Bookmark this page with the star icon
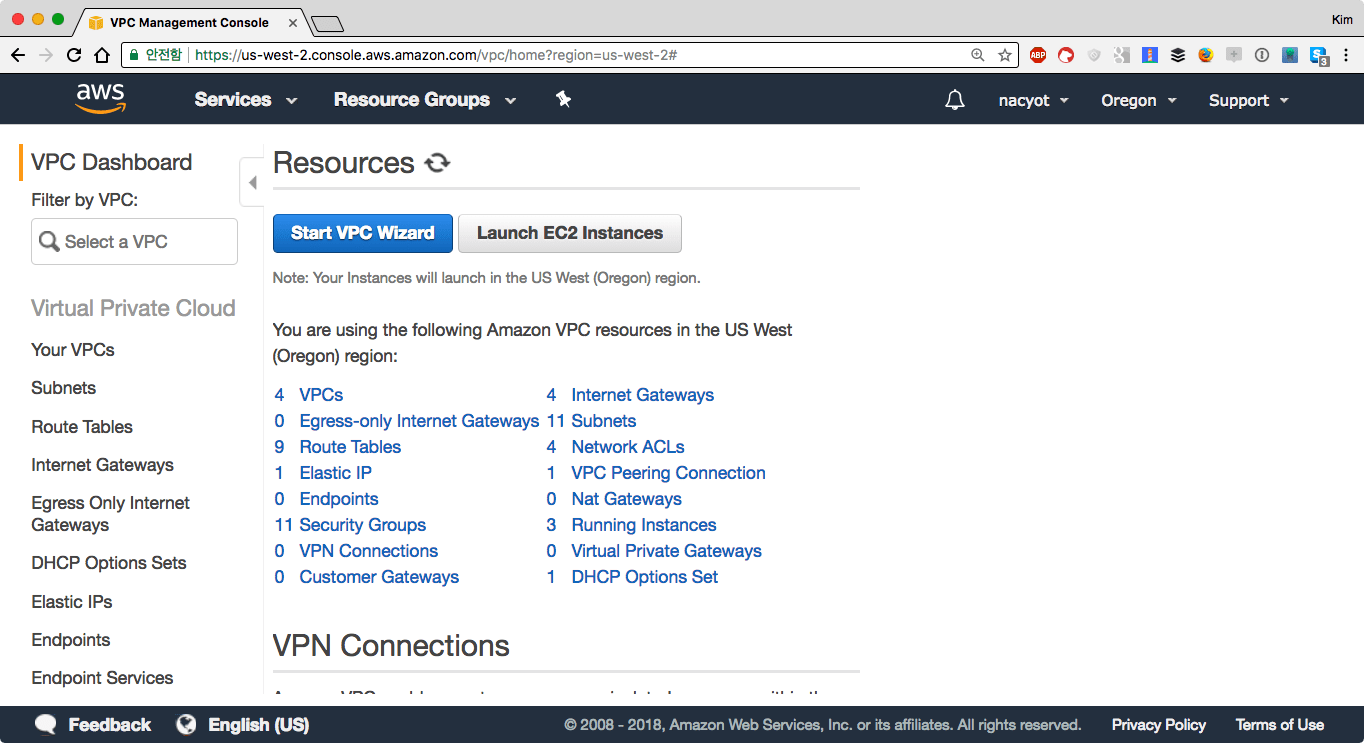 click(x=1005, y=55)
